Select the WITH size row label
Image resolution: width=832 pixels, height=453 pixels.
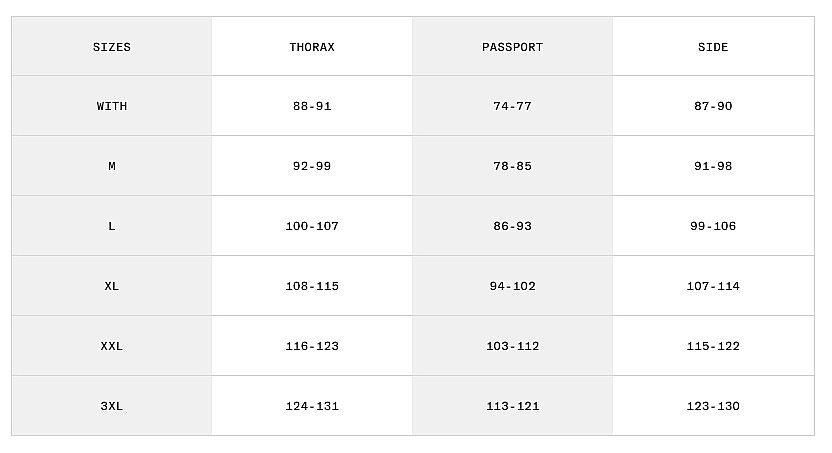coord(112,106)
